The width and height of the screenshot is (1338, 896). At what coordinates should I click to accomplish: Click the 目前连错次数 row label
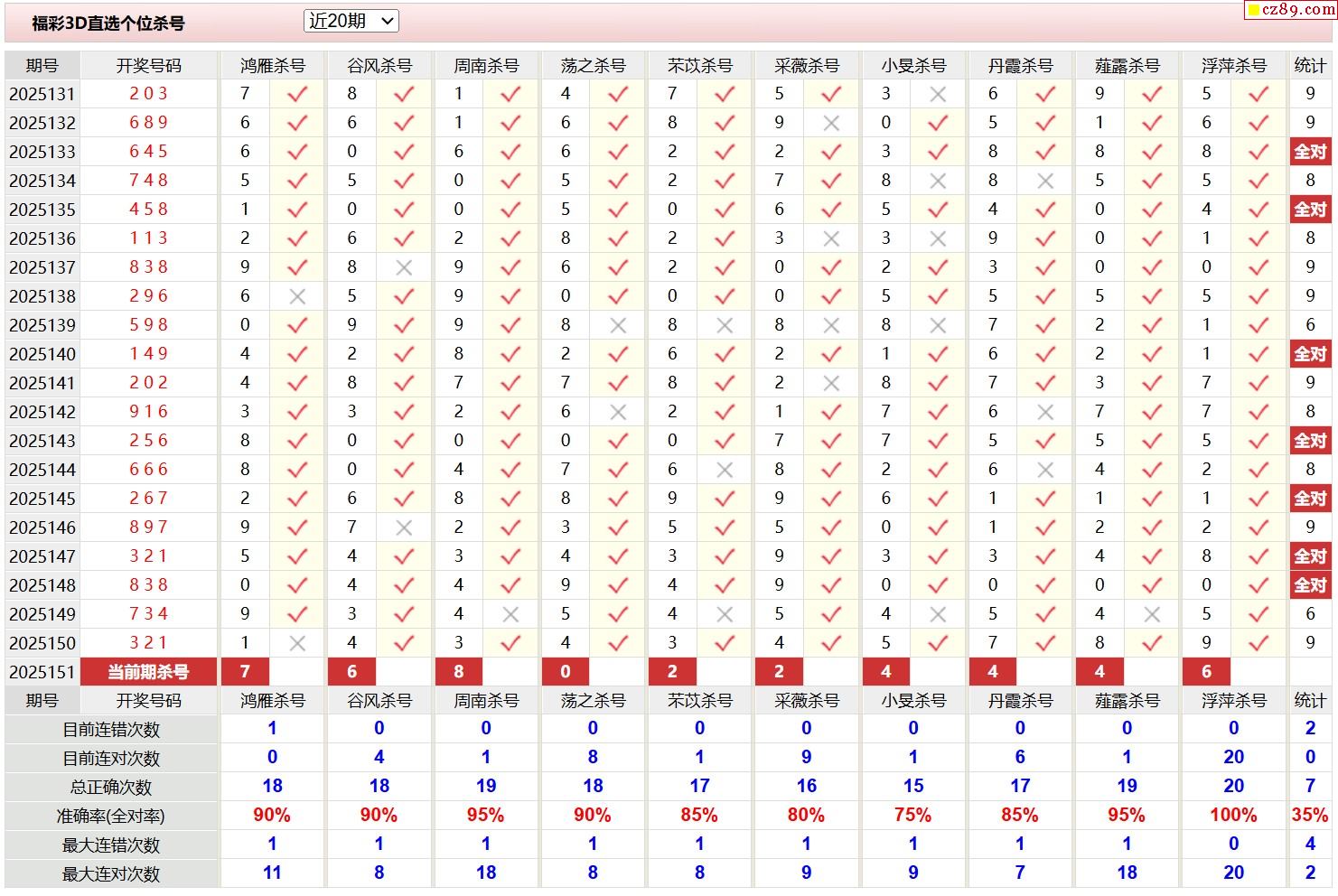[111, 730]
